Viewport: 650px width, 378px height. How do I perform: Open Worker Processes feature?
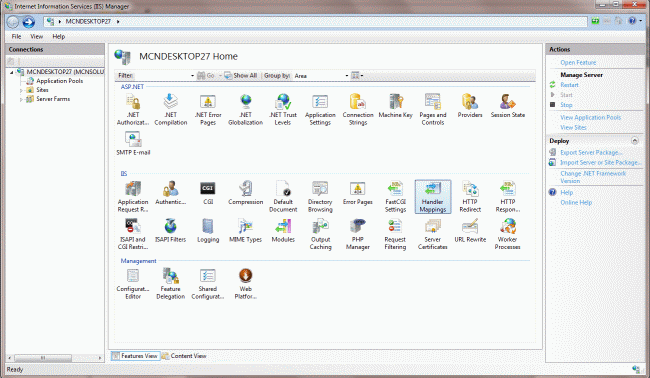click(x=508, y=234)
